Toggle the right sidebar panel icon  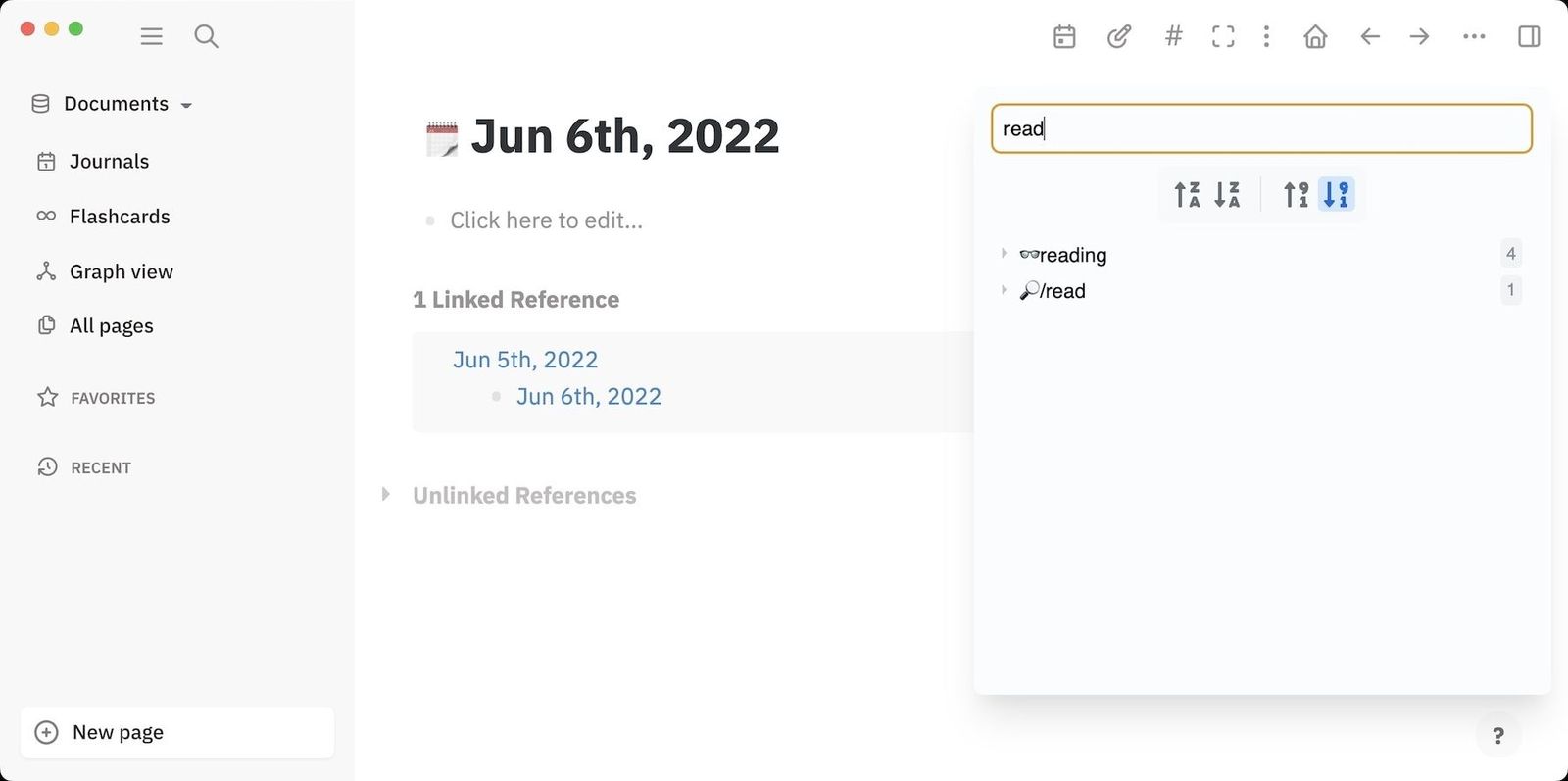1529,36
